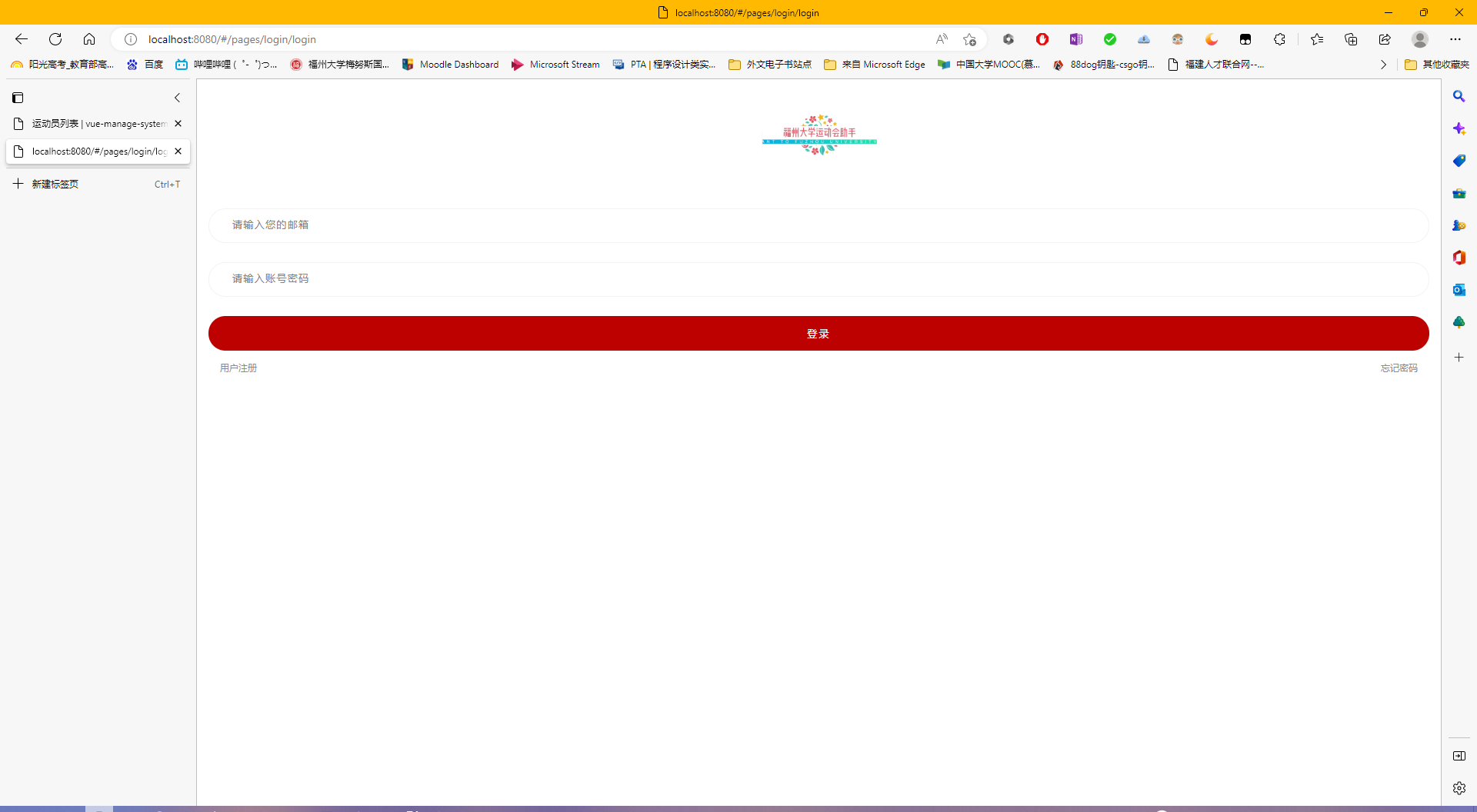Open the 外文电子书站点 favorites folder
Image resolution: width=1477 pixels, height=812 pixels.
click(x=770, y=65)
